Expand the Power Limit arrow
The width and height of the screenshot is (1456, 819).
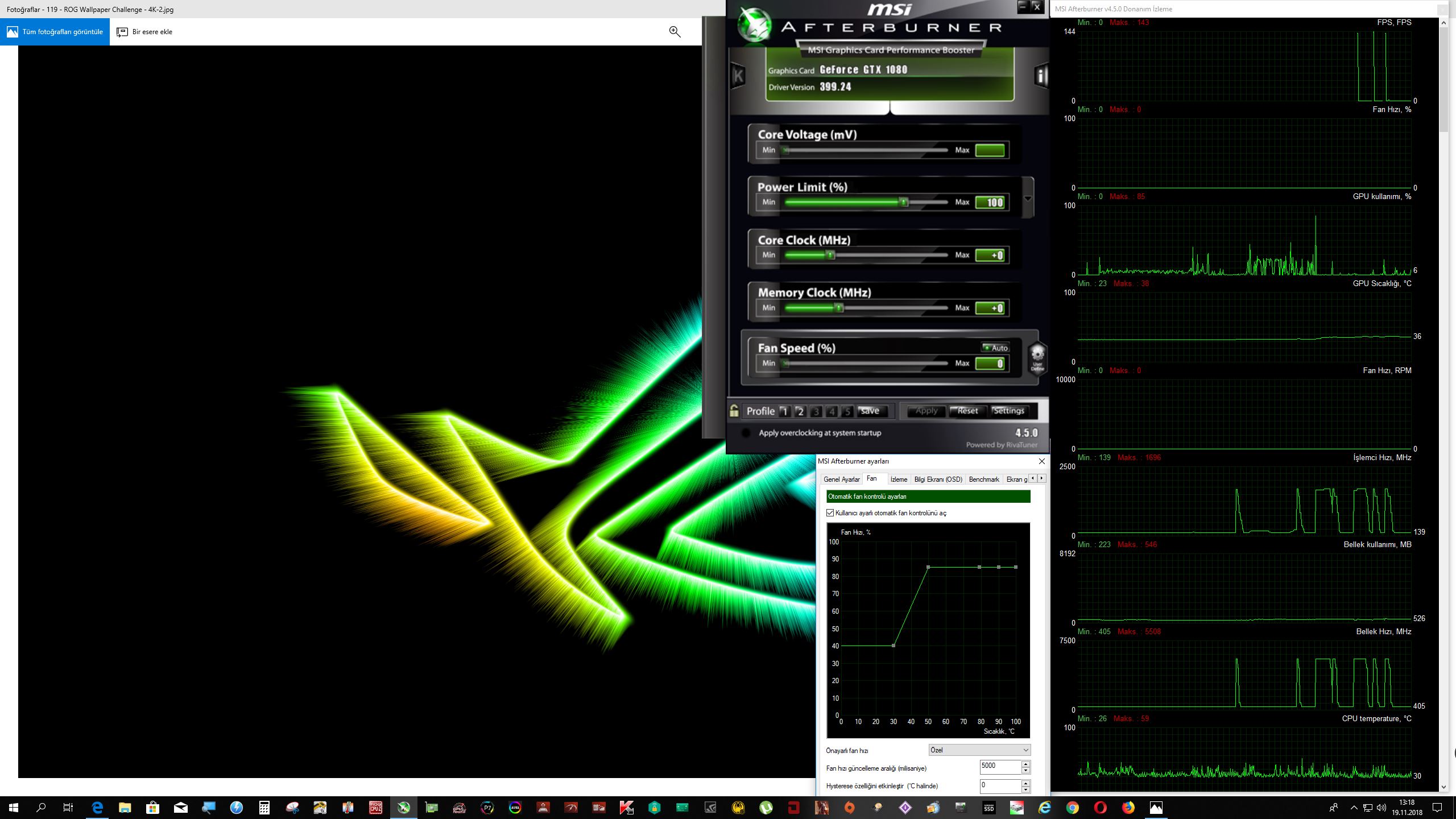point(1028,198)
